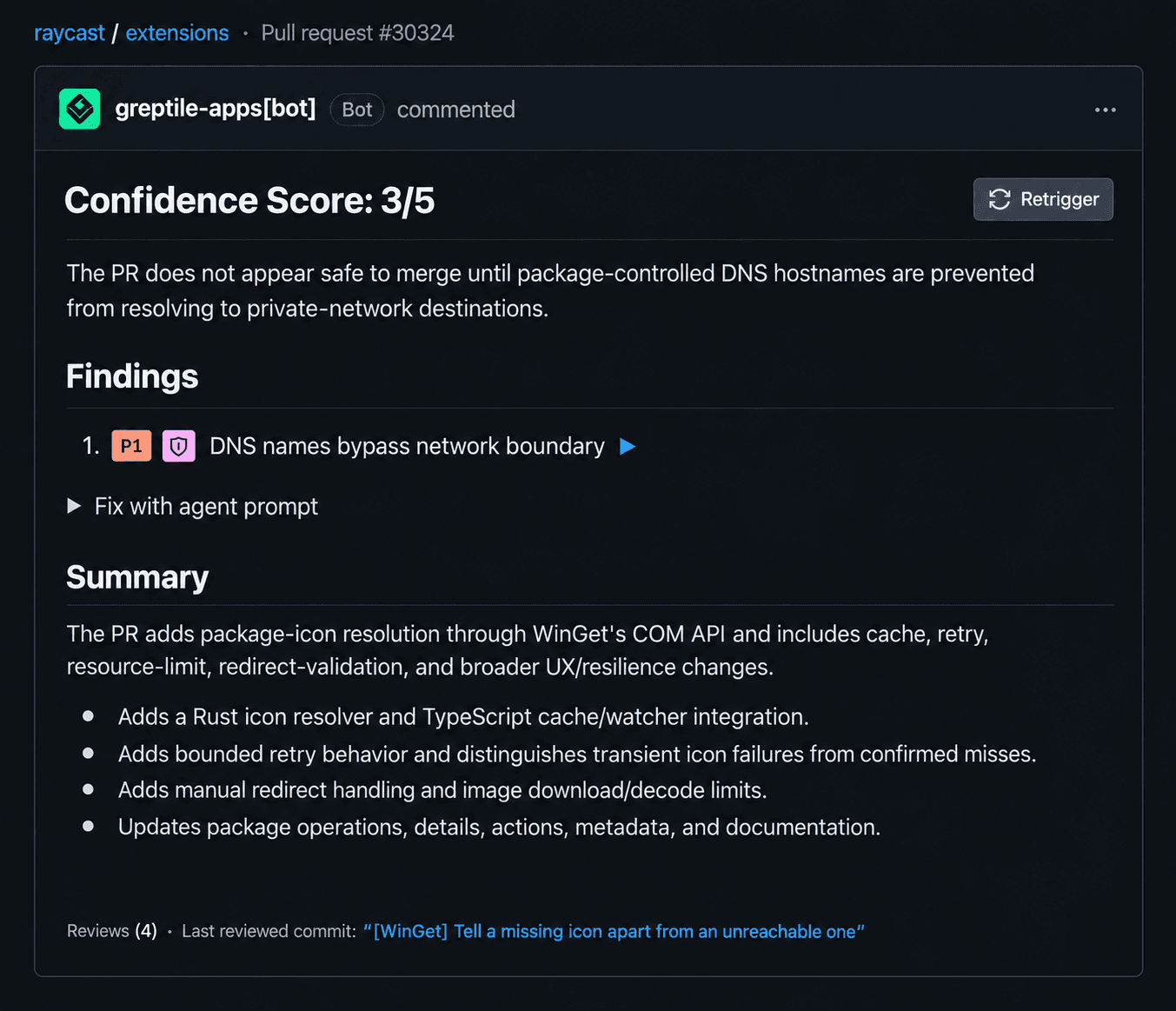The width and height of the screenshot is (1176, 1011).
Task: Click the manual redirect handling bullet
Action: click(x=442, y=790)
